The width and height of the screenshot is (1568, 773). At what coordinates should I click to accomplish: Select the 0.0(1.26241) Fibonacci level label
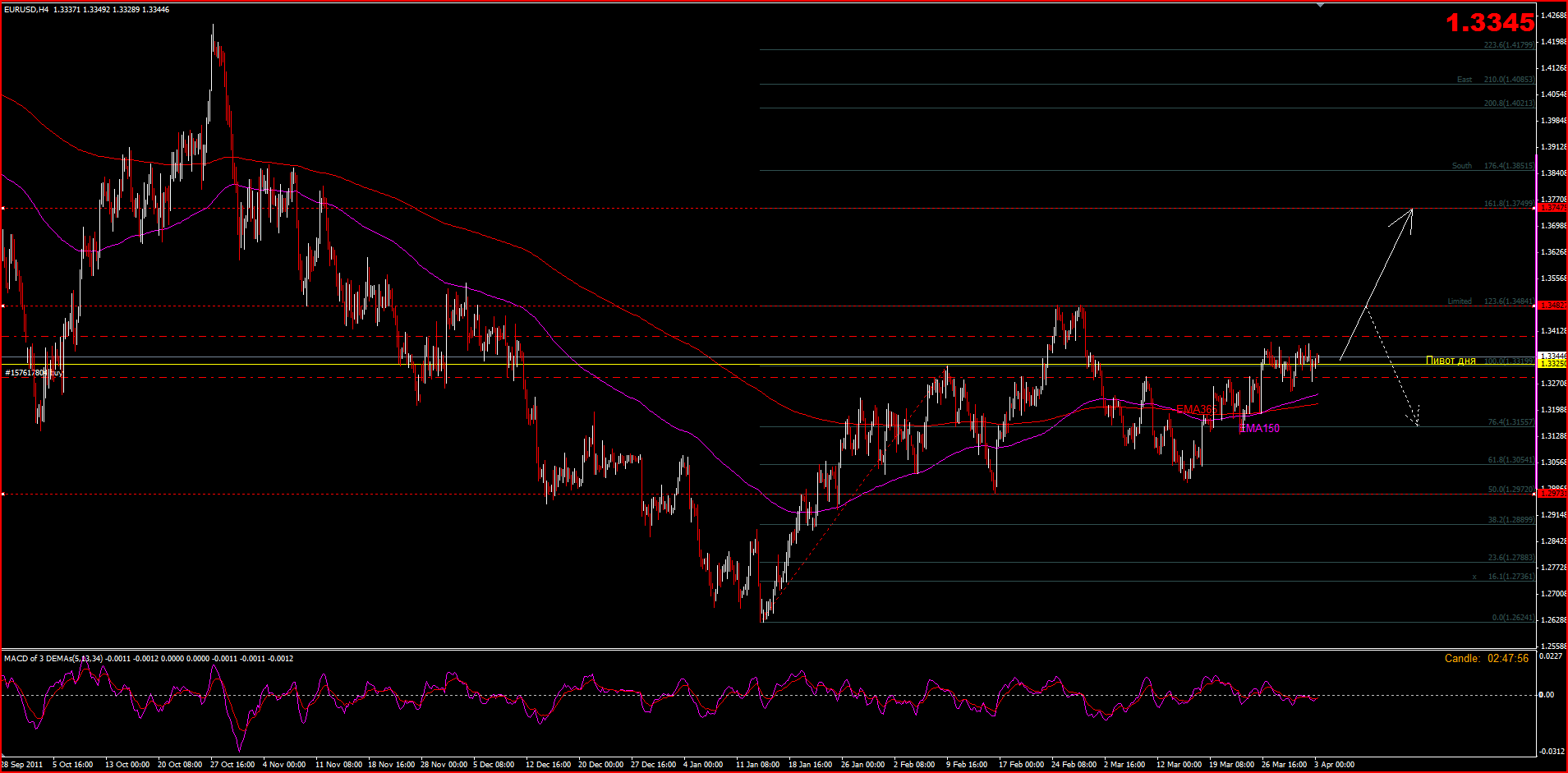point(1513,618)
